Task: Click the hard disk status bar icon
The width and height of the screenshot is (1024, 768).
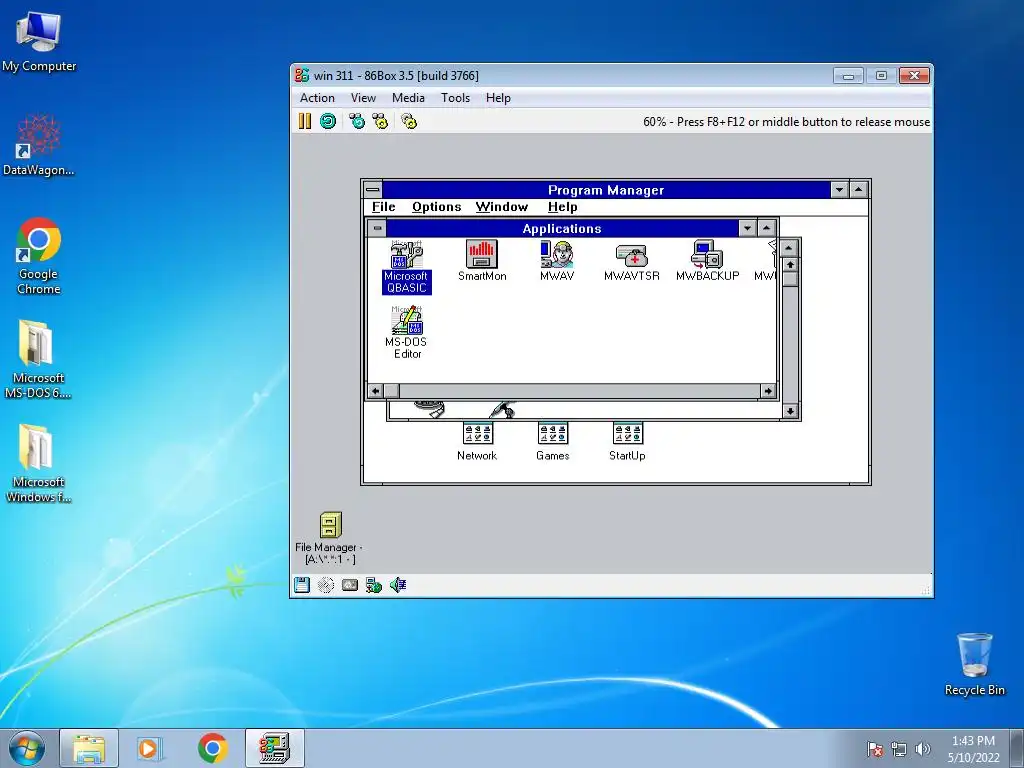Action: pos(350,585)
